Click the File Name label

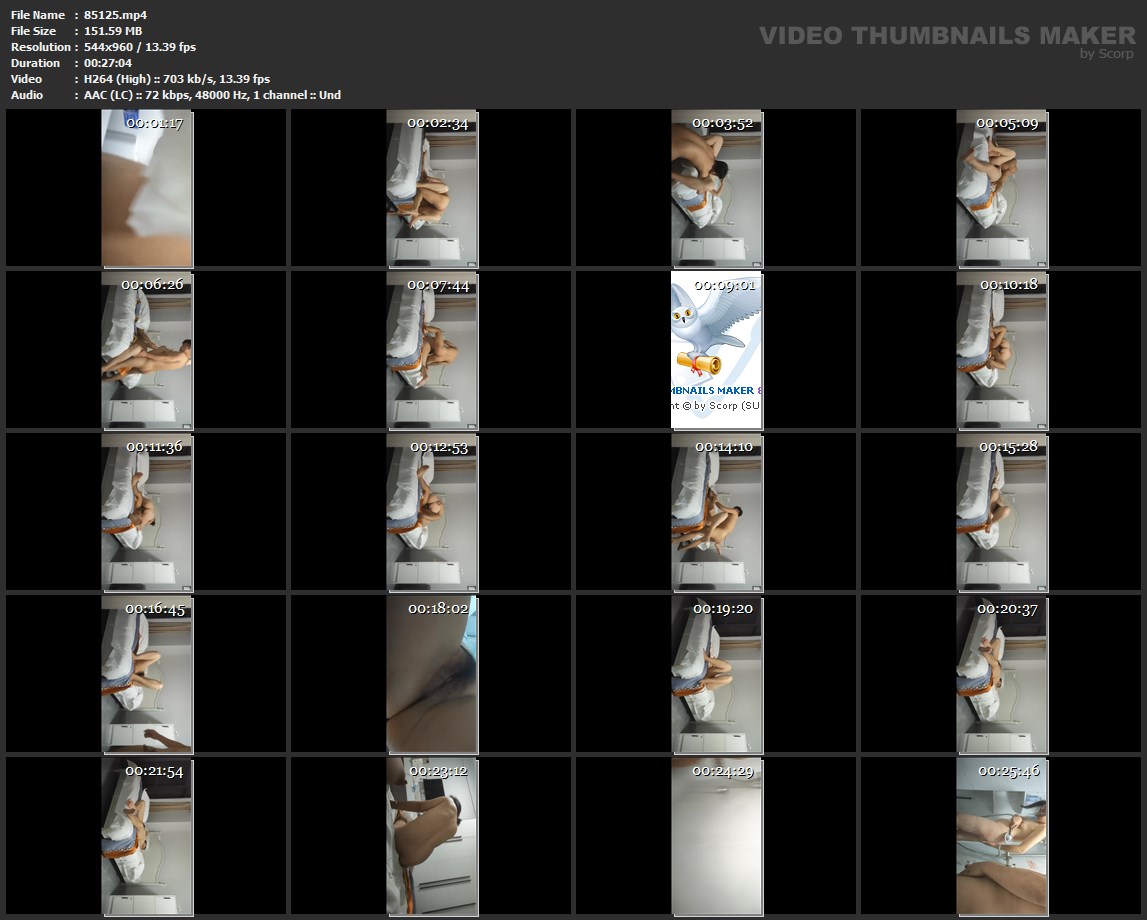(38, 15)
